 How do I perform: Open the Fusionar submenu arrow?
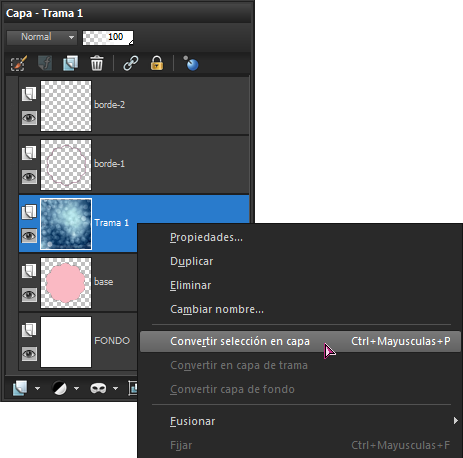455,421
